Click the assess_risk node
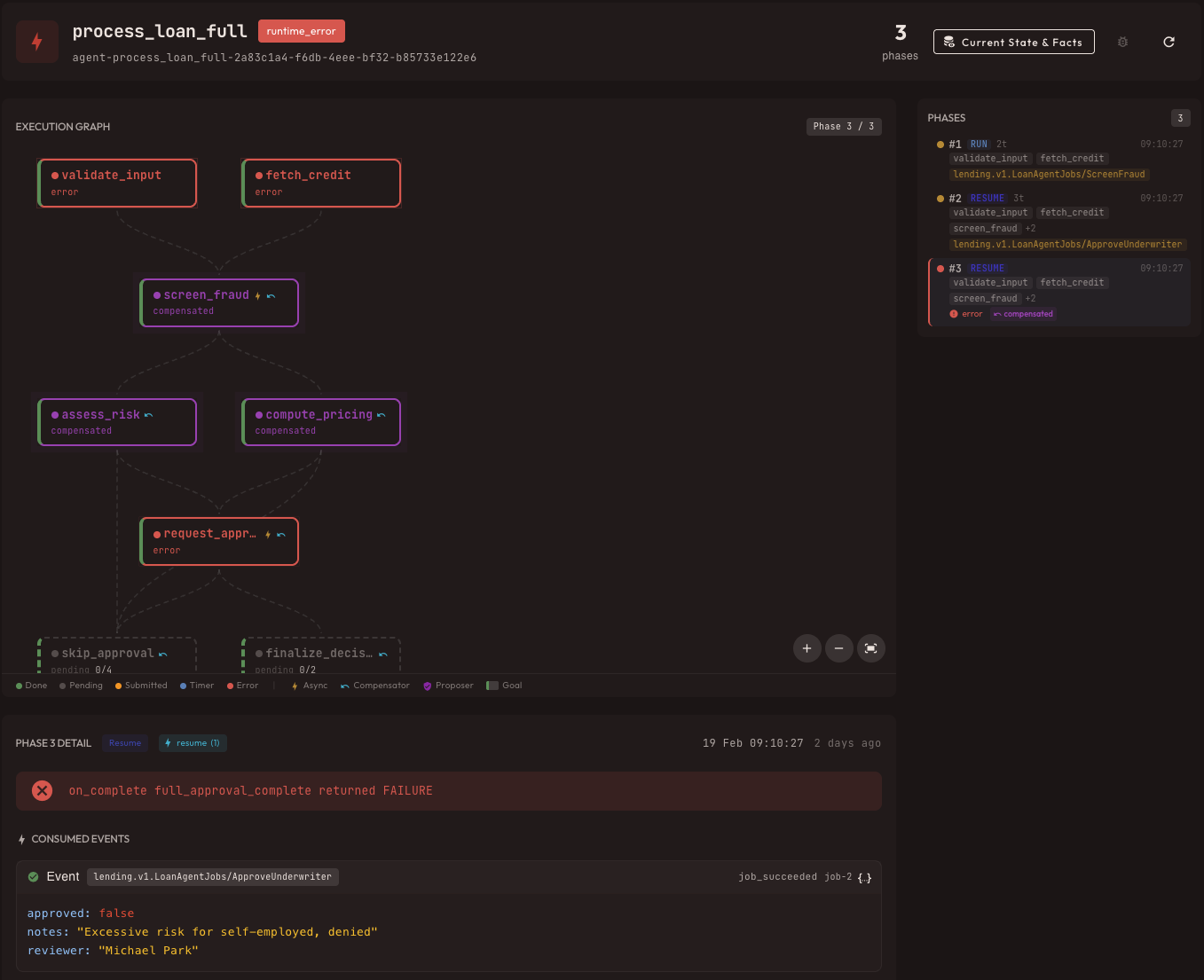Image resolution: width=1204 pixels, height=980 pixels. point(117,422)
